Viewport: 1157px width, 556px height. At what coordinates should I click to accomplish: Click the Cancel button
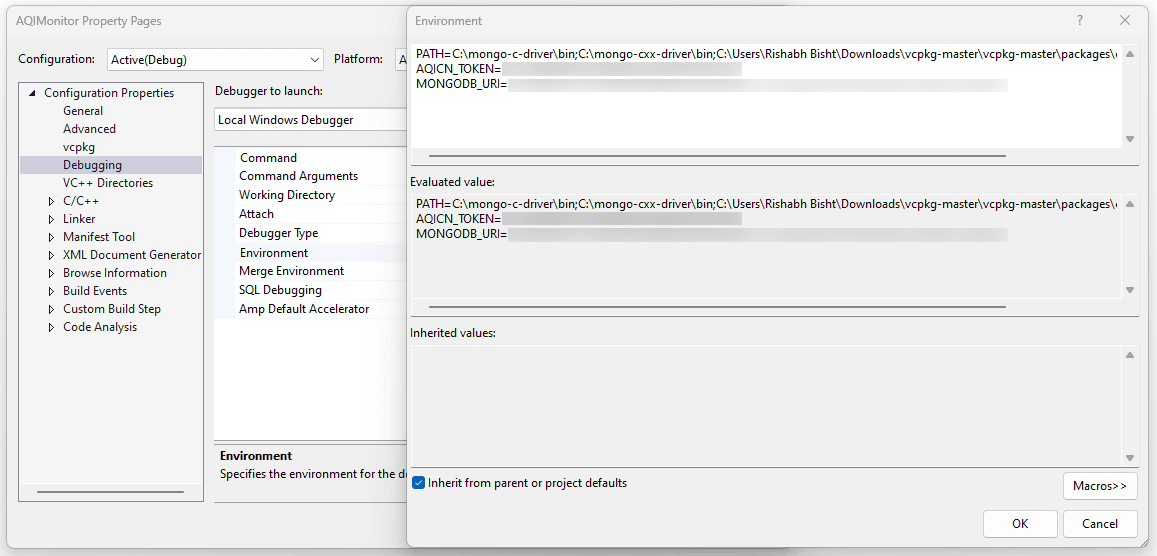1099,523
